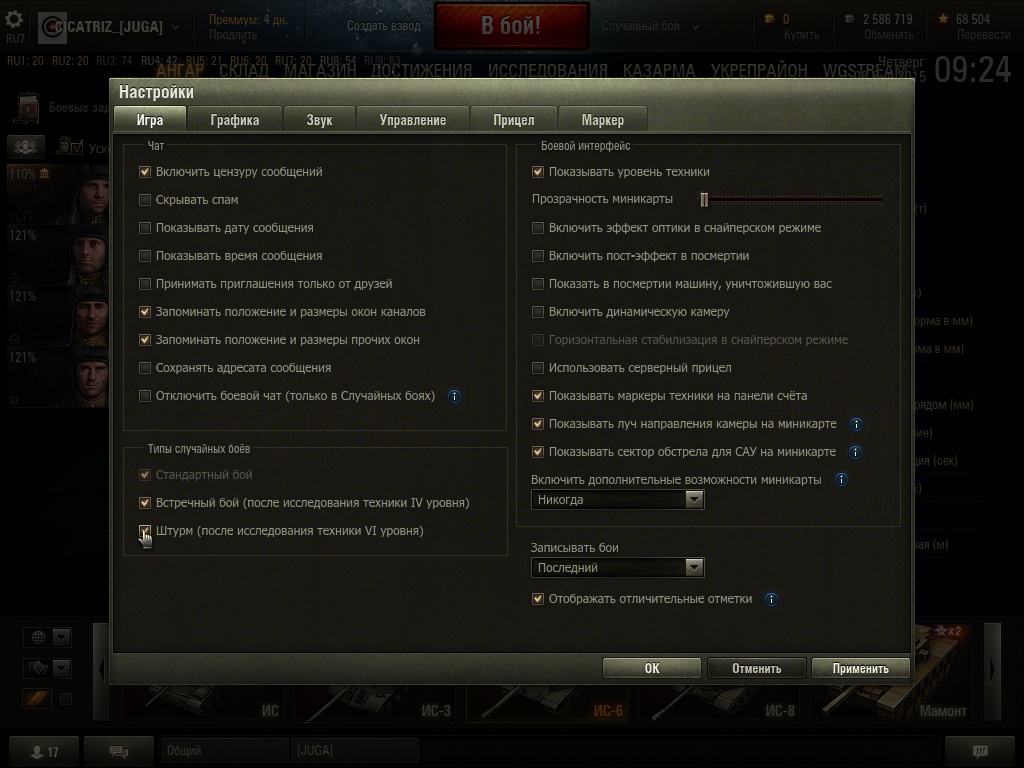This screenshot has height=768, width=1024.
Task: Click info icon next to Отображать отличительные отметки
Action: tap(771, 600)
